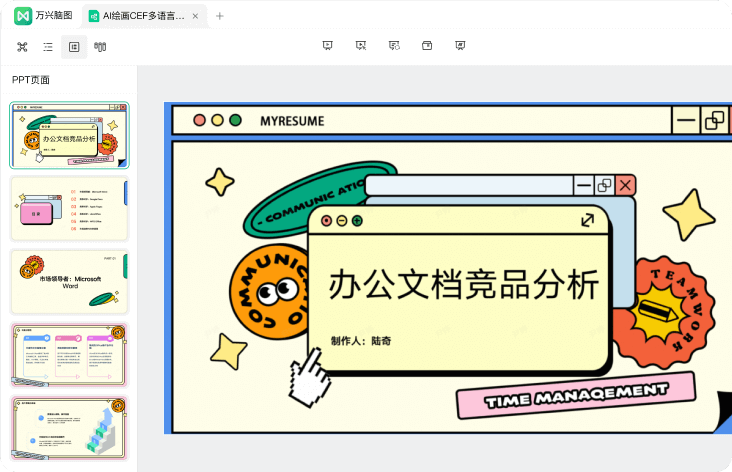Open slideshow settings icon with gear
Screen dimensions: 732x472
(394, 45)
